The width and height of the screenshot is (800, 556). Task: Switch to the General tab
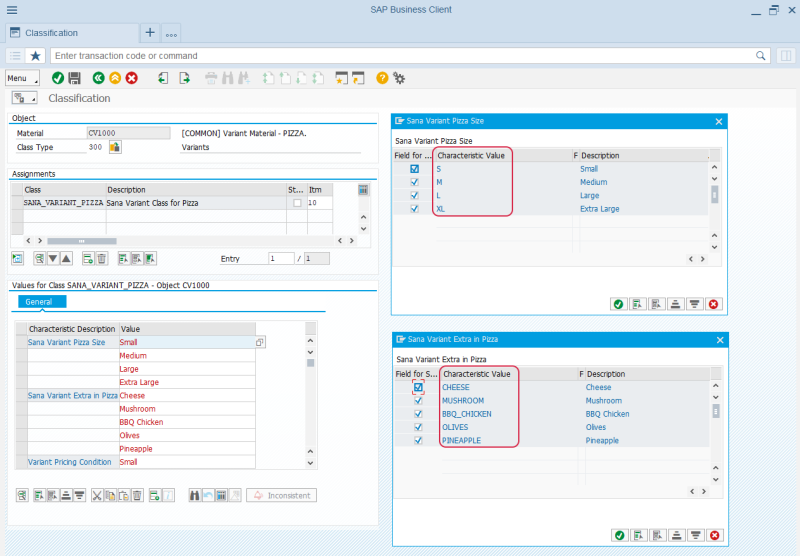pyautogui.click(x=42, y=302)
